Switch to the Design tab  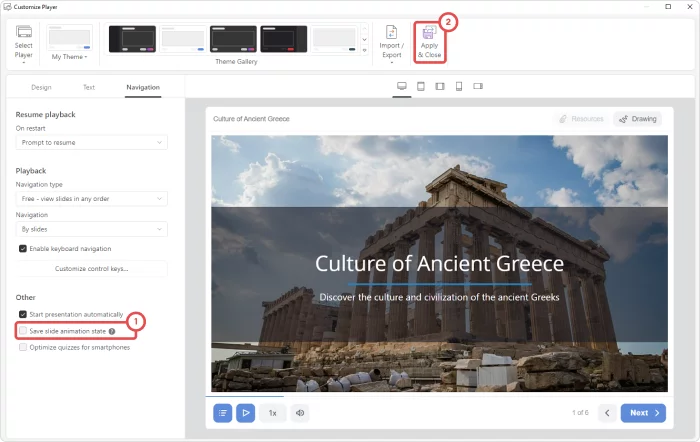41,87
